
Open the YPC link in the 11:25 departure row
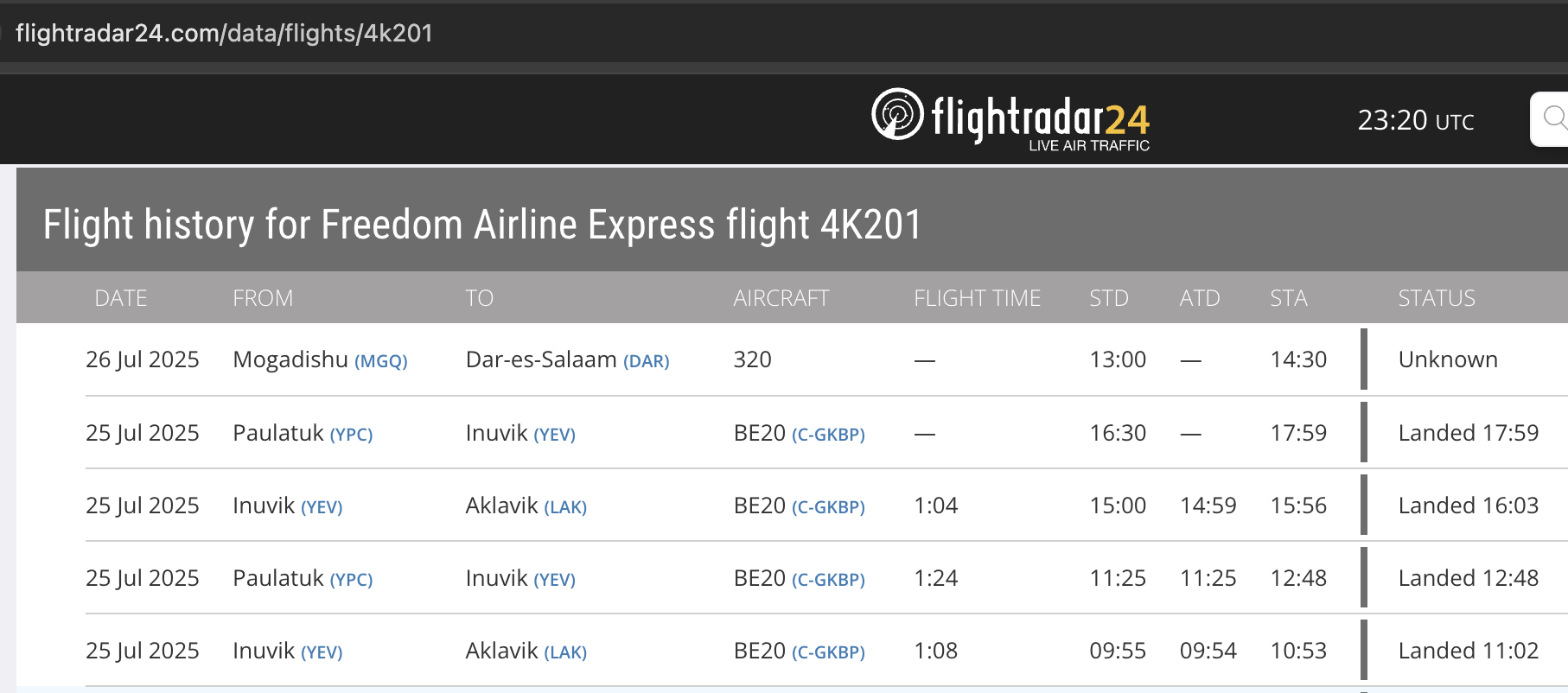[351, 580]
